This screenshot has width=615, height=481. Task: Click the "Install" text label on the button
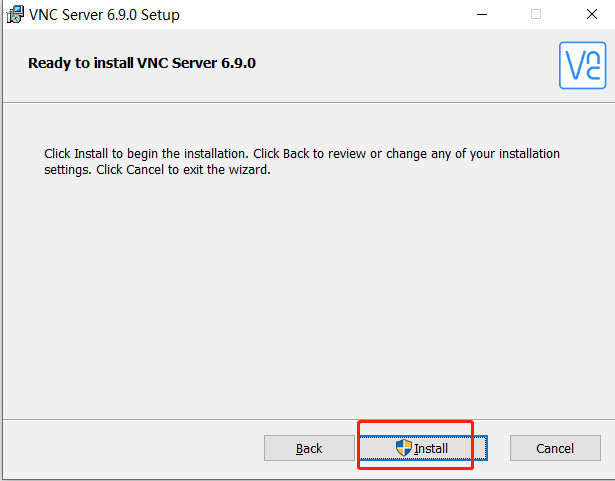pyautogui.click(x=431, y=449)
